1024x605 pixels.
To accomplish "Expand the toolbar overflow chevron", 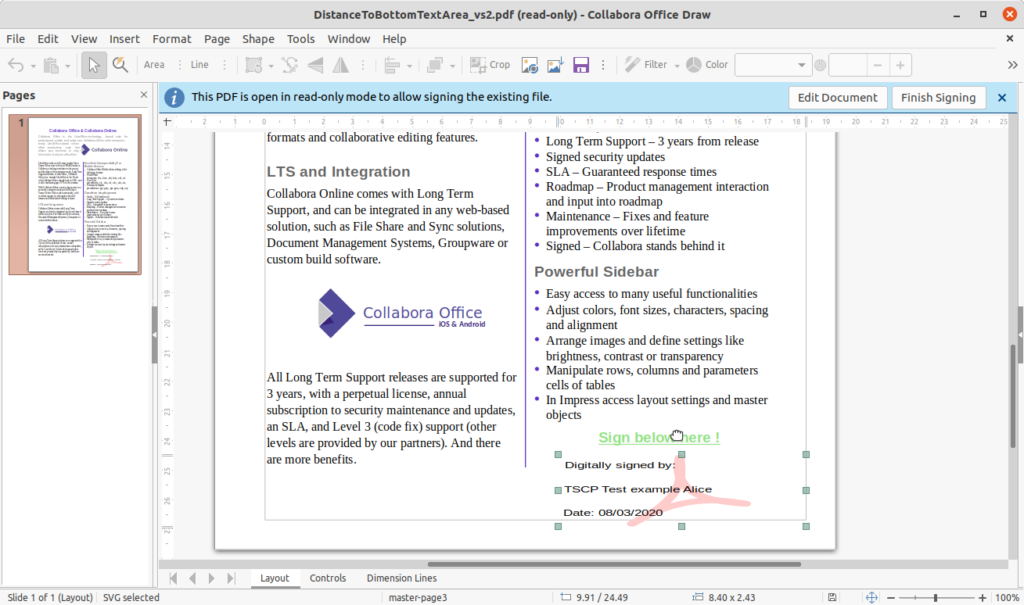I will [x=1011, y=65].
